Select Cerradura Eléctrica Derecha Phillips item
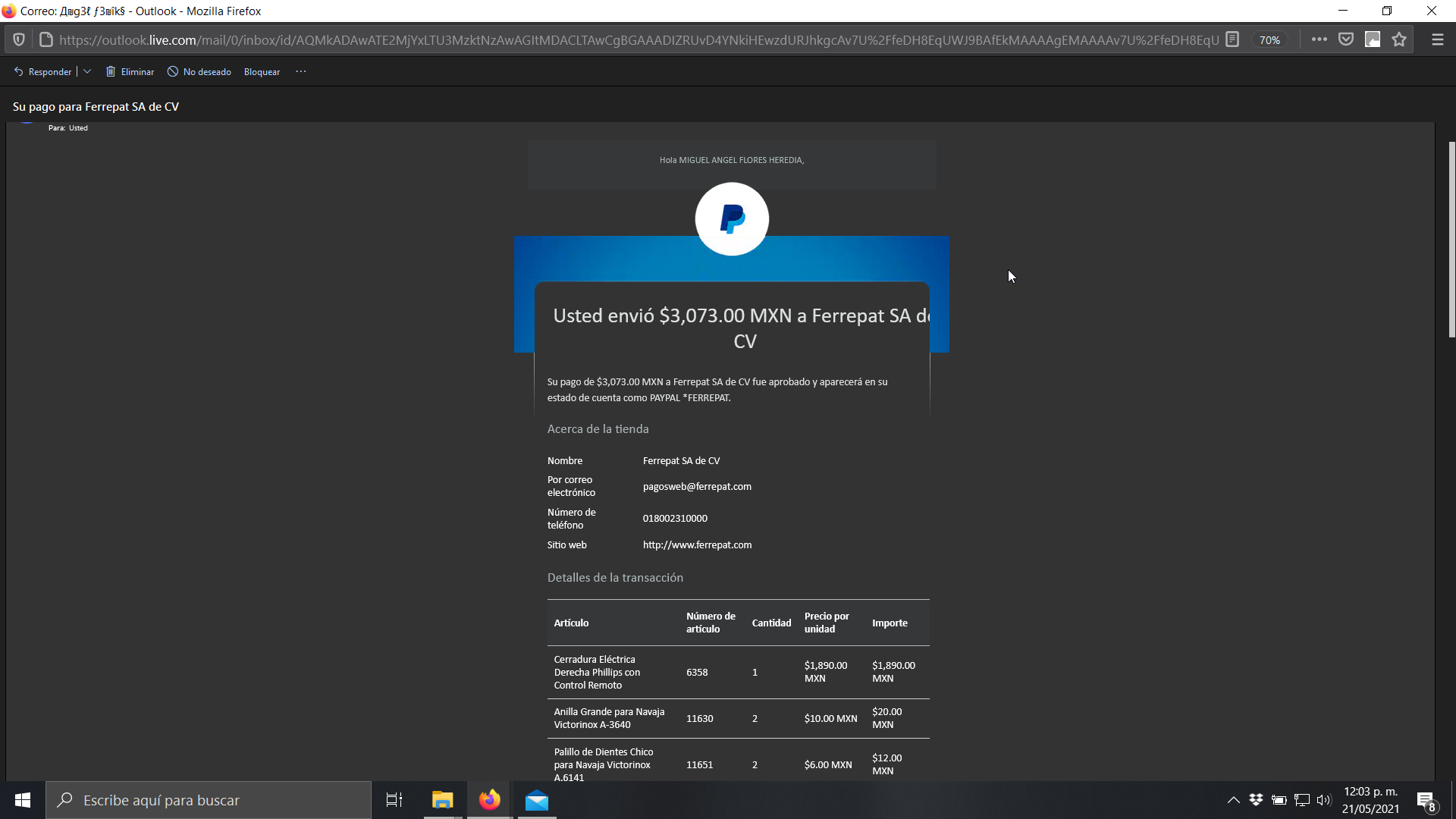This screenshot has width=1456, height=819. click(x=597, y=673)
